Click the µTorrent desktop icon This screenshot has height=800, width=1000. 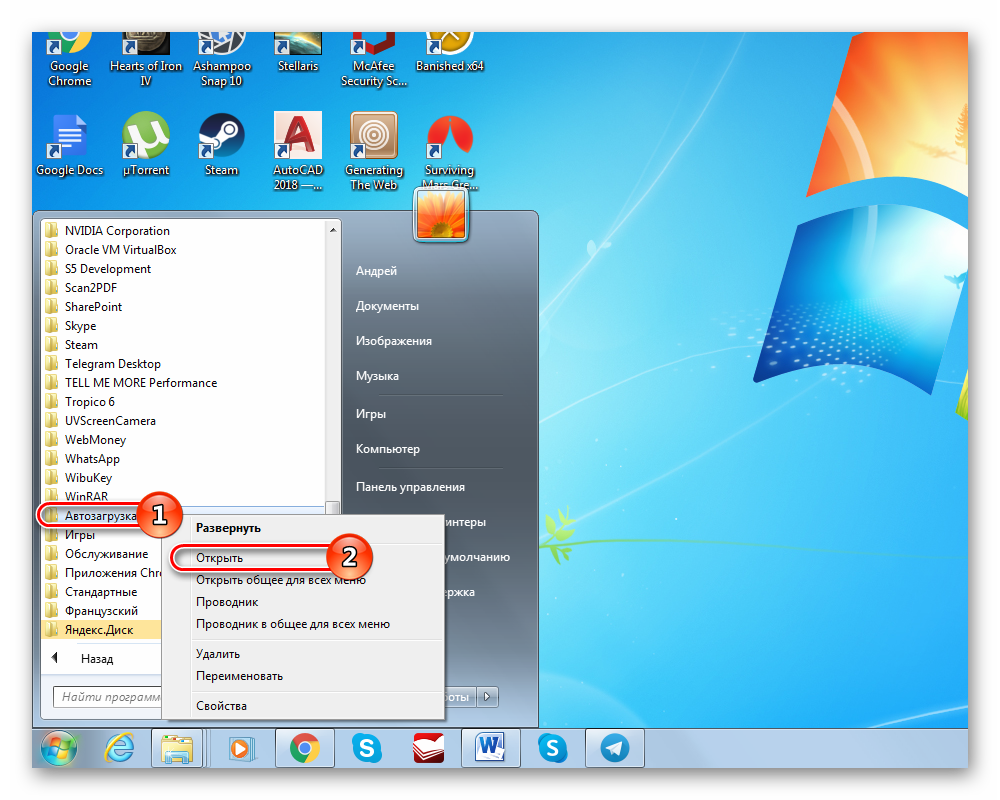(x=145, y=138)
